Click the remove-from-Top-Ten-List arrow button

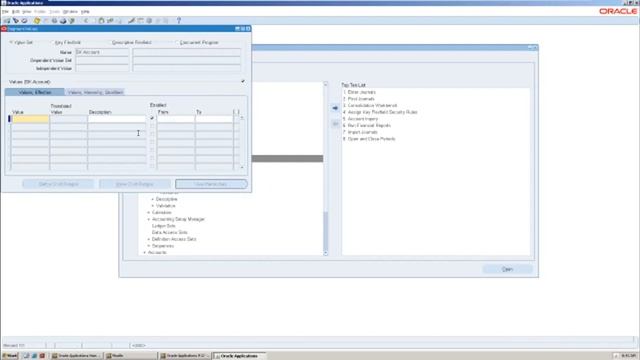(x=335, y=124)
